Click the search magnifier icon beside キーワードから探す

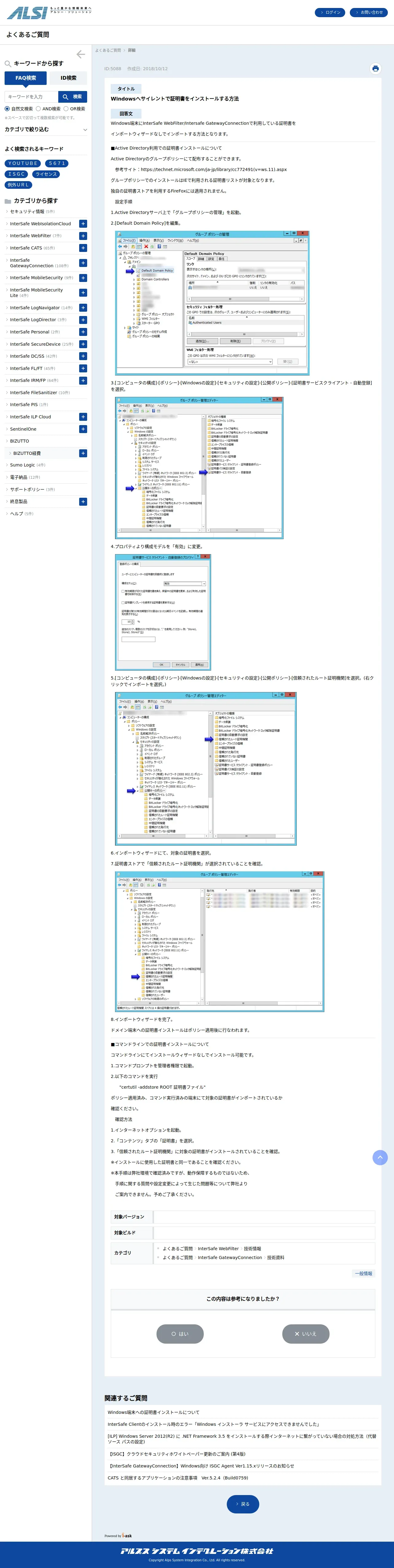click(x=8, y=63)
